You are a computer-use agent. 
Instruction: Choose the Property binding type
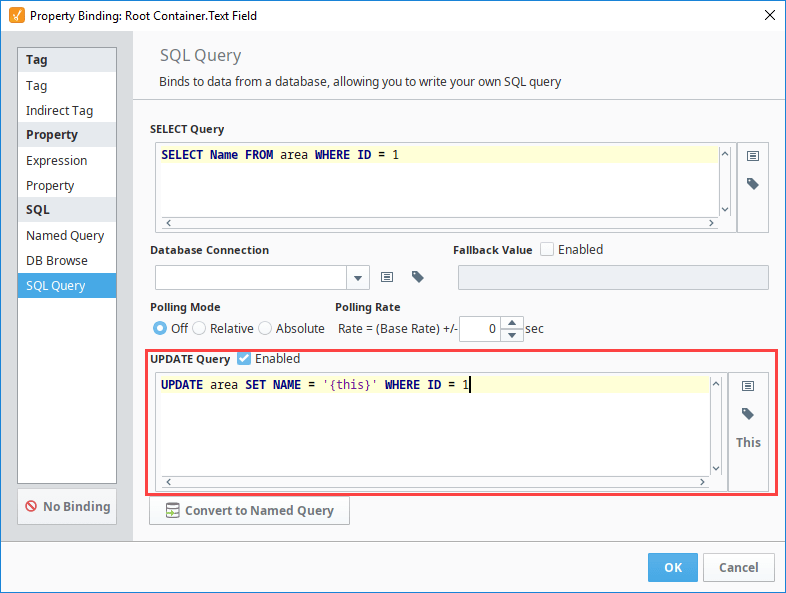click(x=67, y=185)
